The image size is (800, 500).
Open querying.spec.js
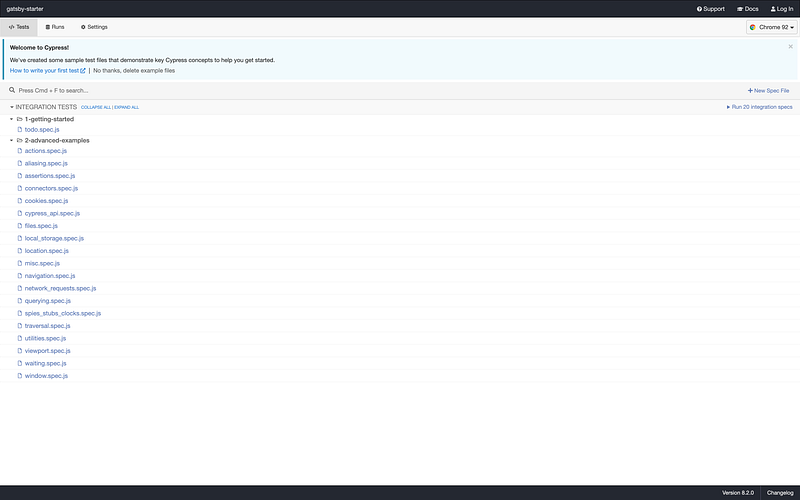(48, 301)
